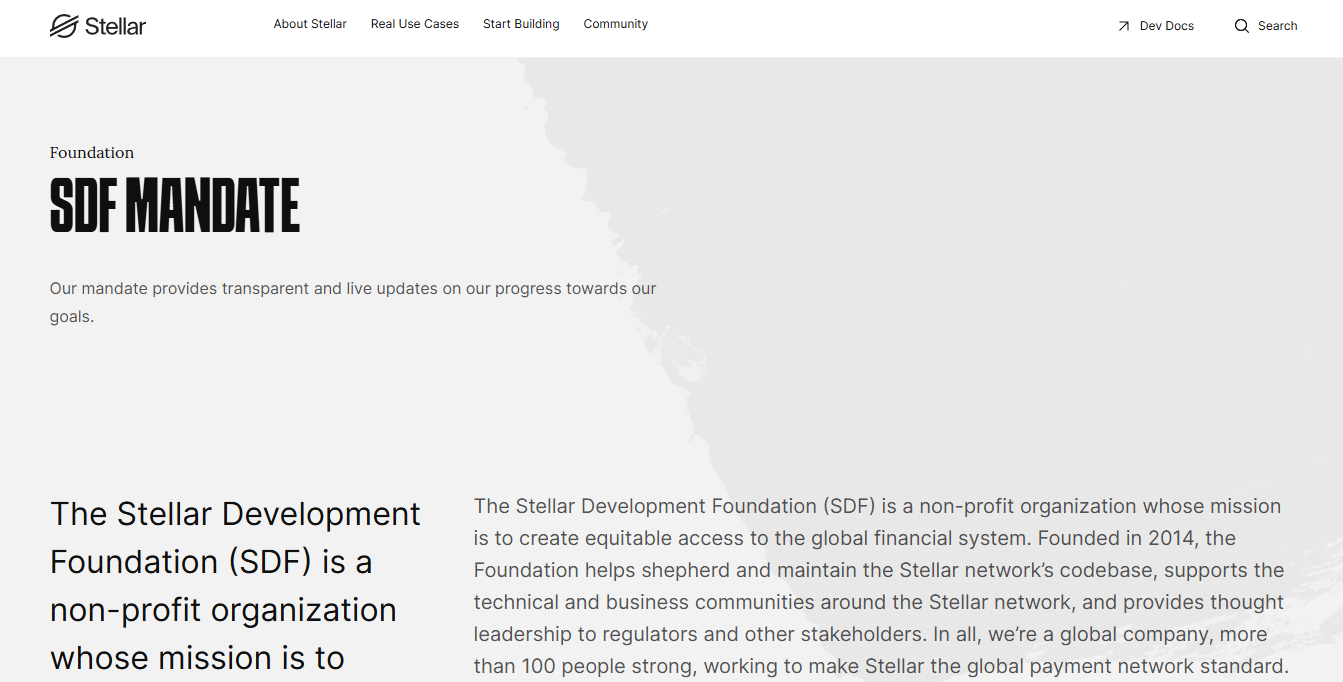Open Search via its text label
1343x682 pixels.
[1277, 26]
